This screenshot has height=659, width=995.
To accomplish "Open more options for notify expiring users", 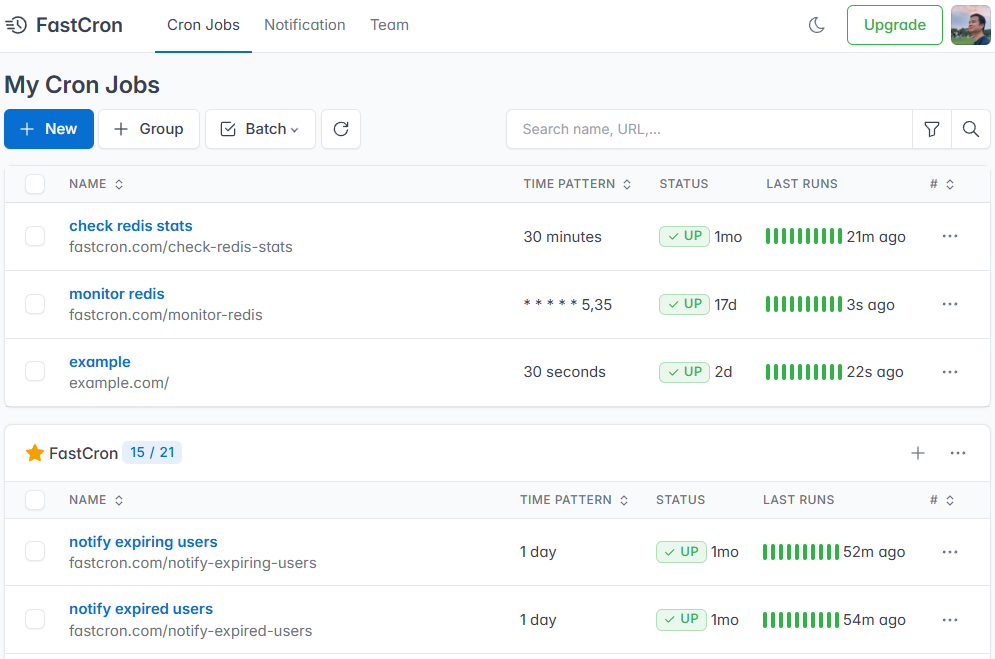I will point(949,552).
